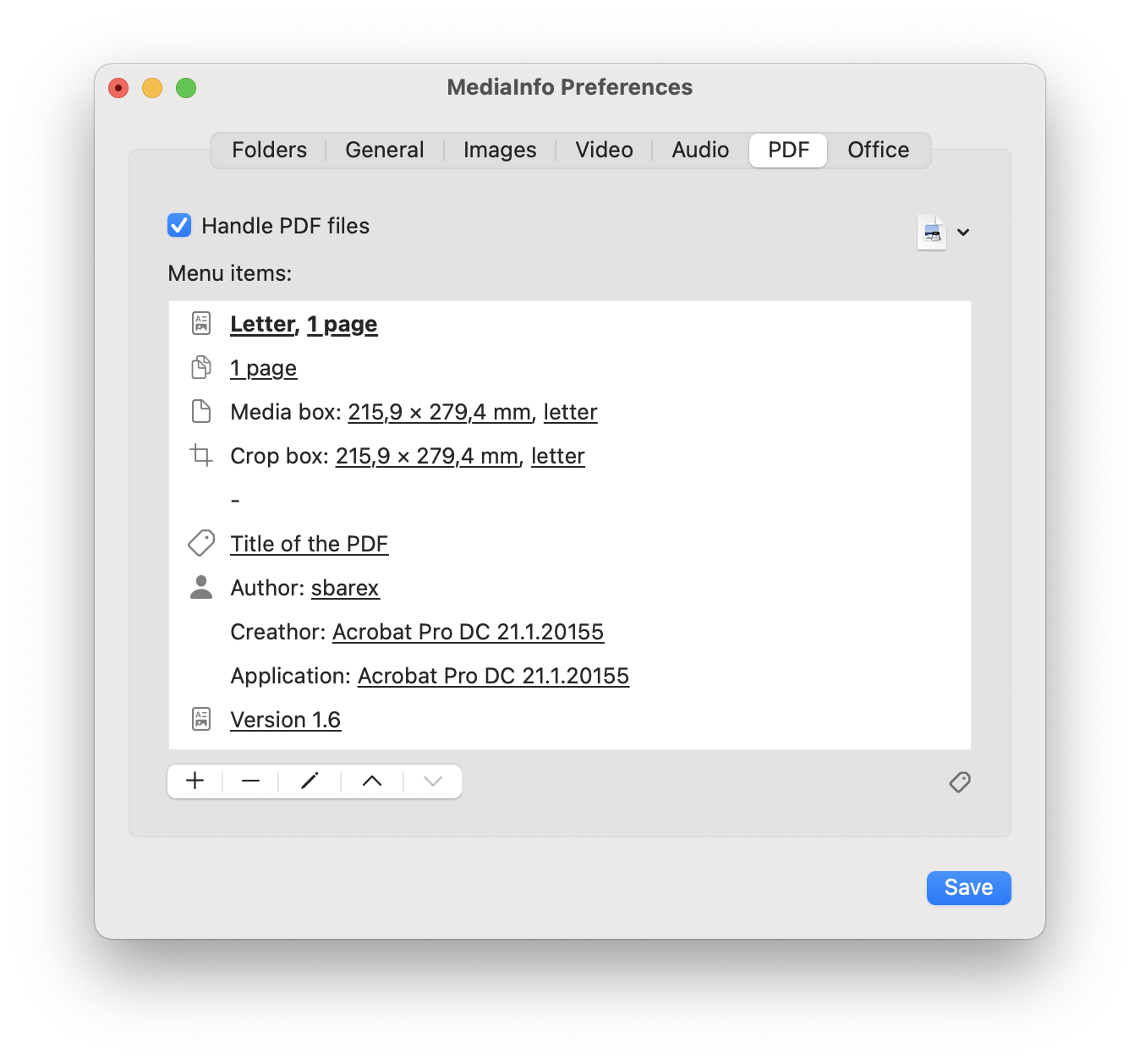Select the 'Letter, 1 page' menu item
This screenshot has height=1064, width=1140.
[x=570, y=323]
